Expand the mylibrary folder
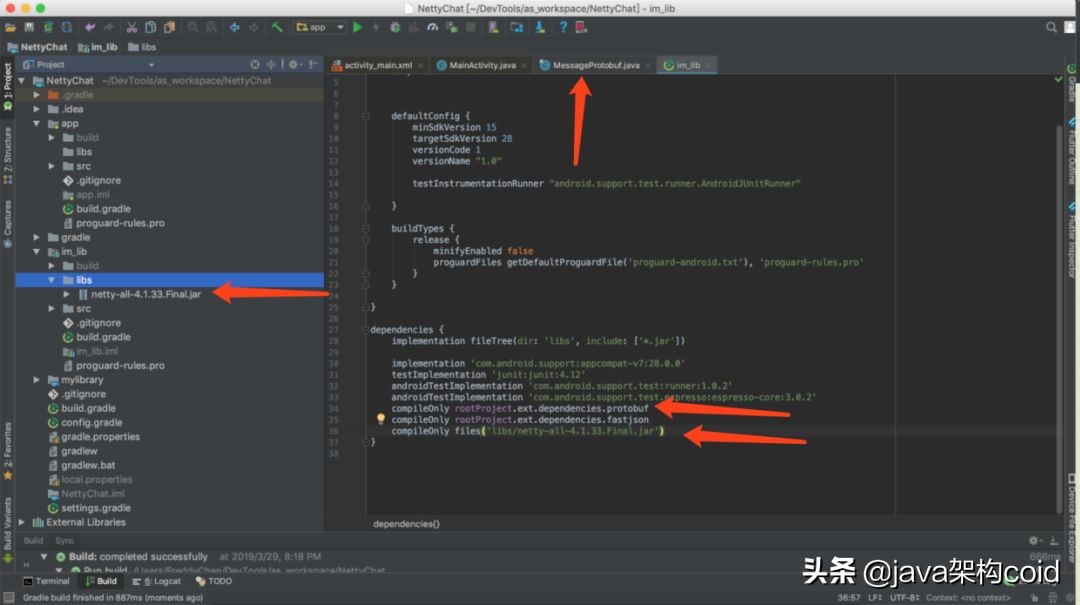The width and height of the screenshot is (1080, 605). click(37, 380)
